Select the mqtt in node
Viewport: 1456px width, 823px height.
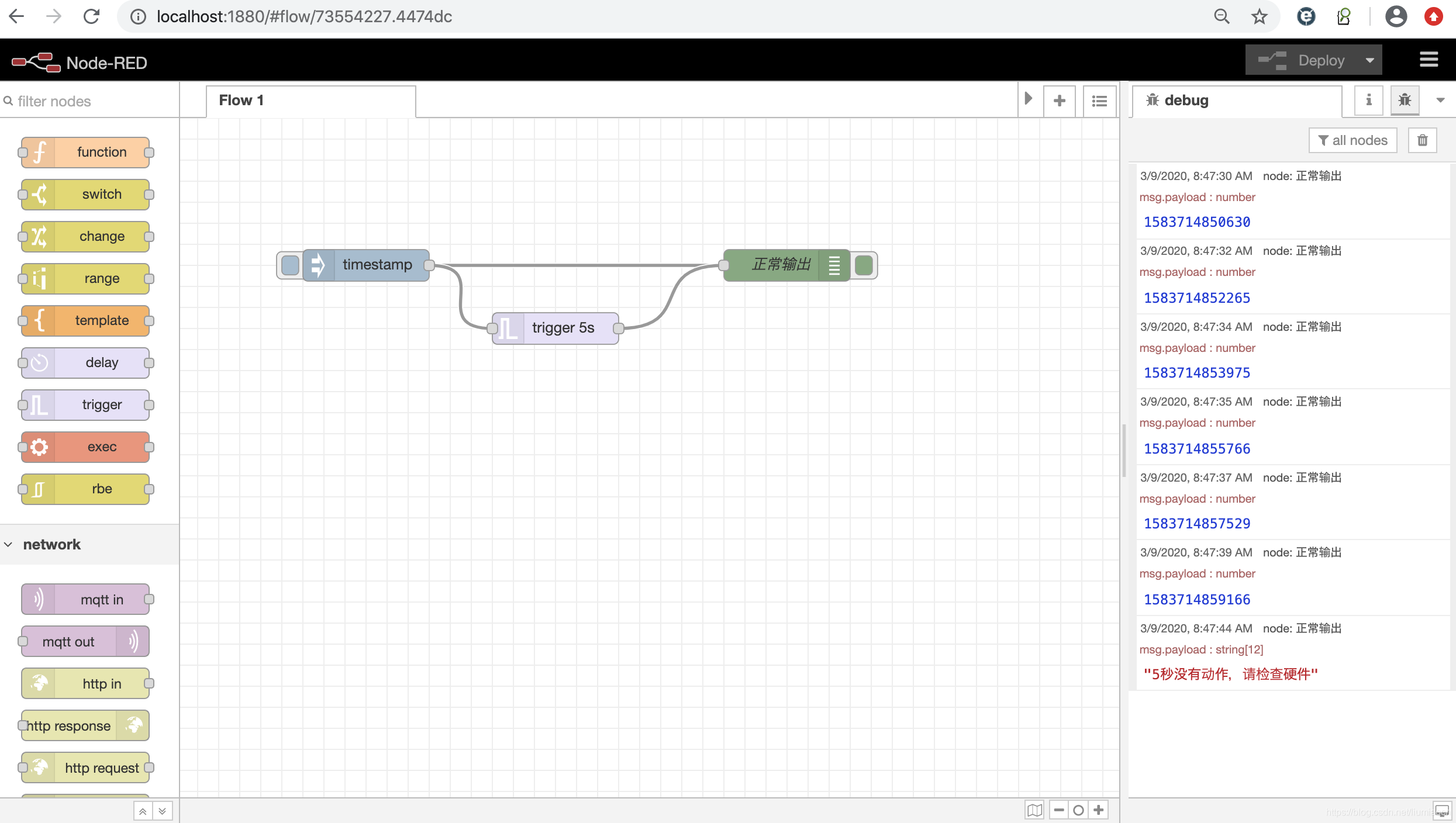pyautogui.click(x=85, y=600)
